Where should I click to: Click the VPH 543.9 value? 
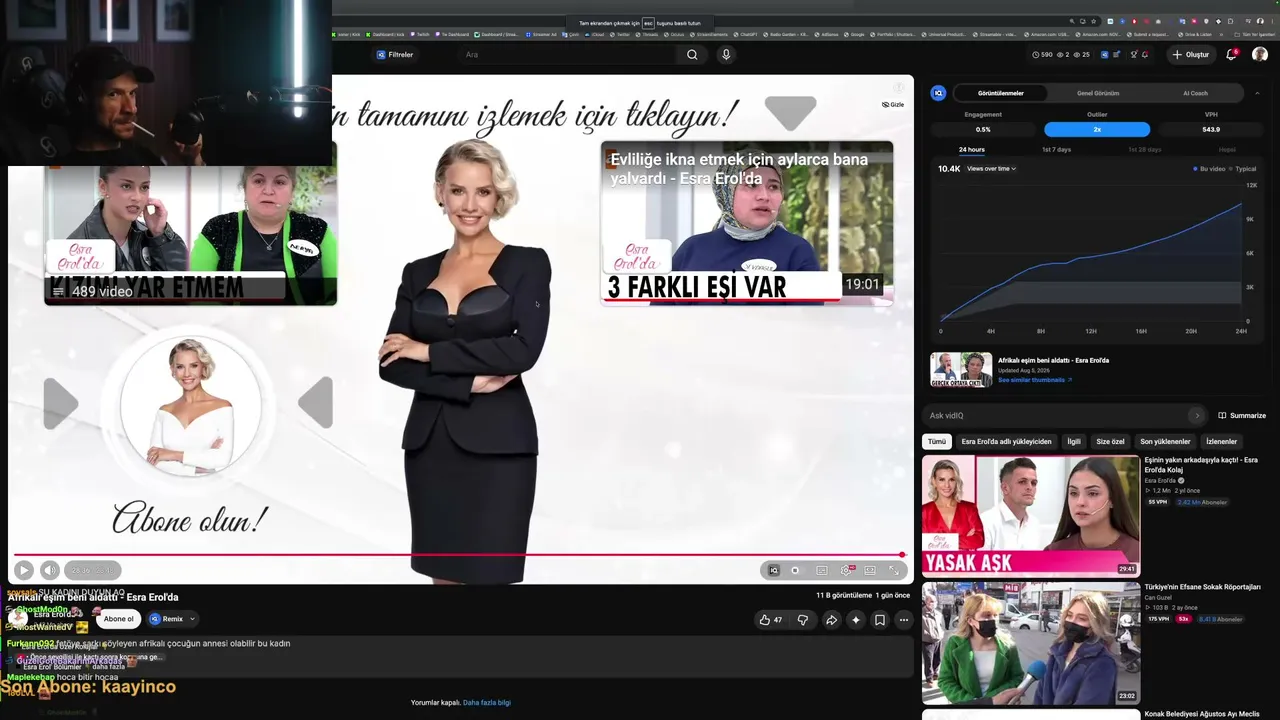[1211, 129]
